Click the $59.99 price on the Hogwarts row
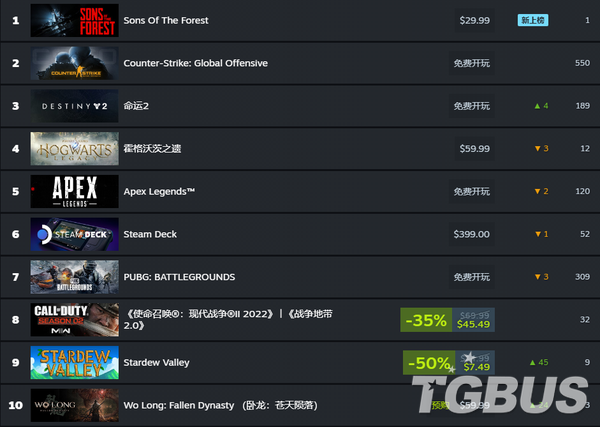The width and height of the screenshot is (600, 427). [x=474, y=149]
